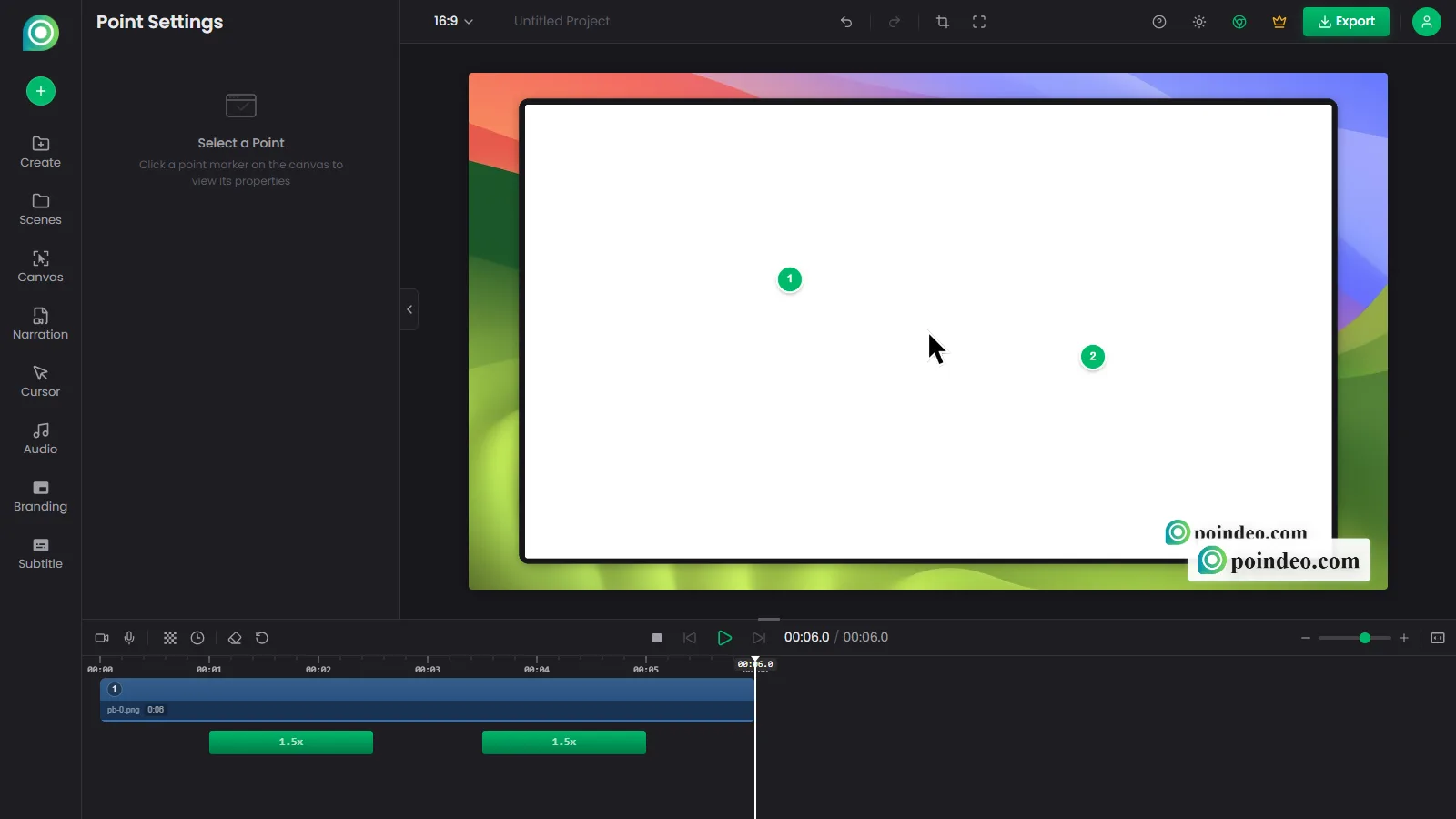Screen dimensions: 1456x819
Task: Click the crown premium icon
Action: coord(1279,22)
